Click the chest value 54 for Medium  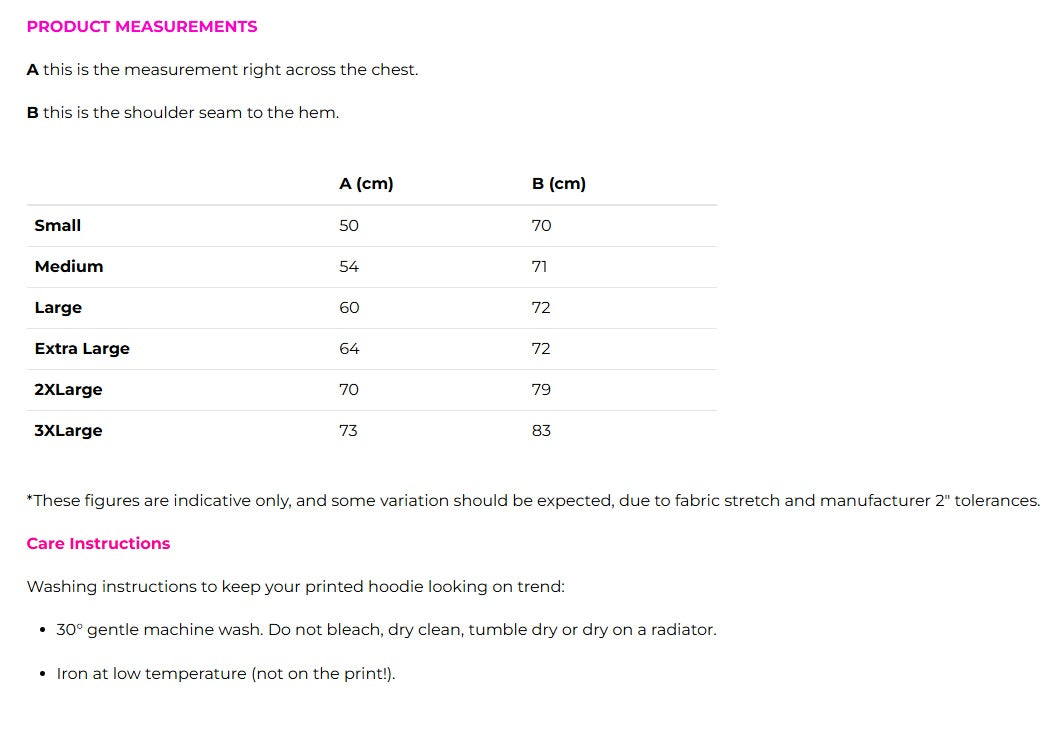pos(349,267)
